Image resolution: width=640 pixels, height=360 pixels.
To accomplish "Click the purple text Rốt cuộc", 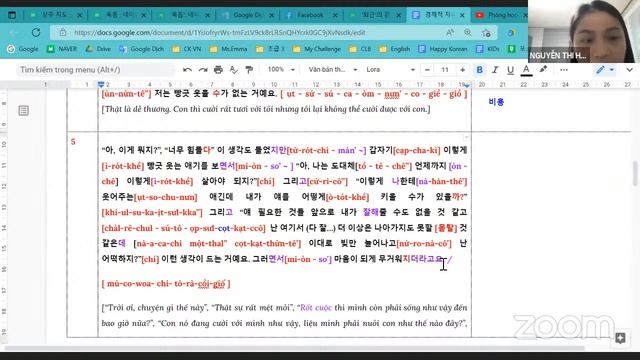I will (x=316, y=307).
